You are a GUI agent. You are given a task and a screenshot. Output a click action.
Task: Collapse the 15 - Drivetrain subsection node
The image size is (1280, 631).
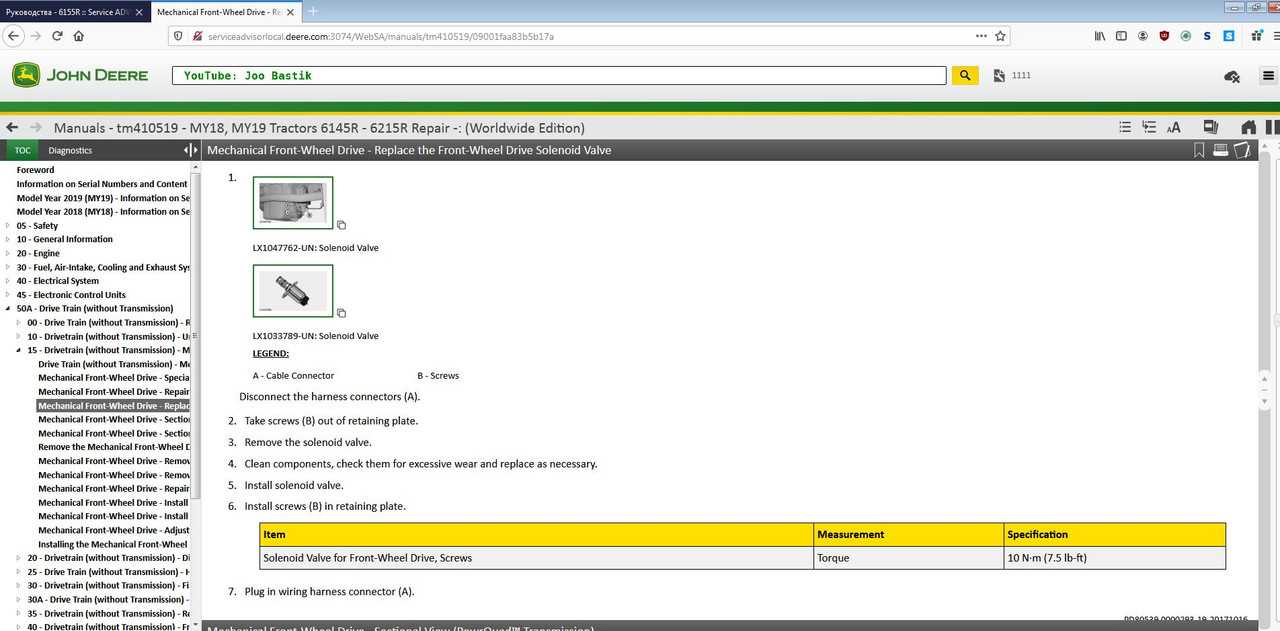19,351
